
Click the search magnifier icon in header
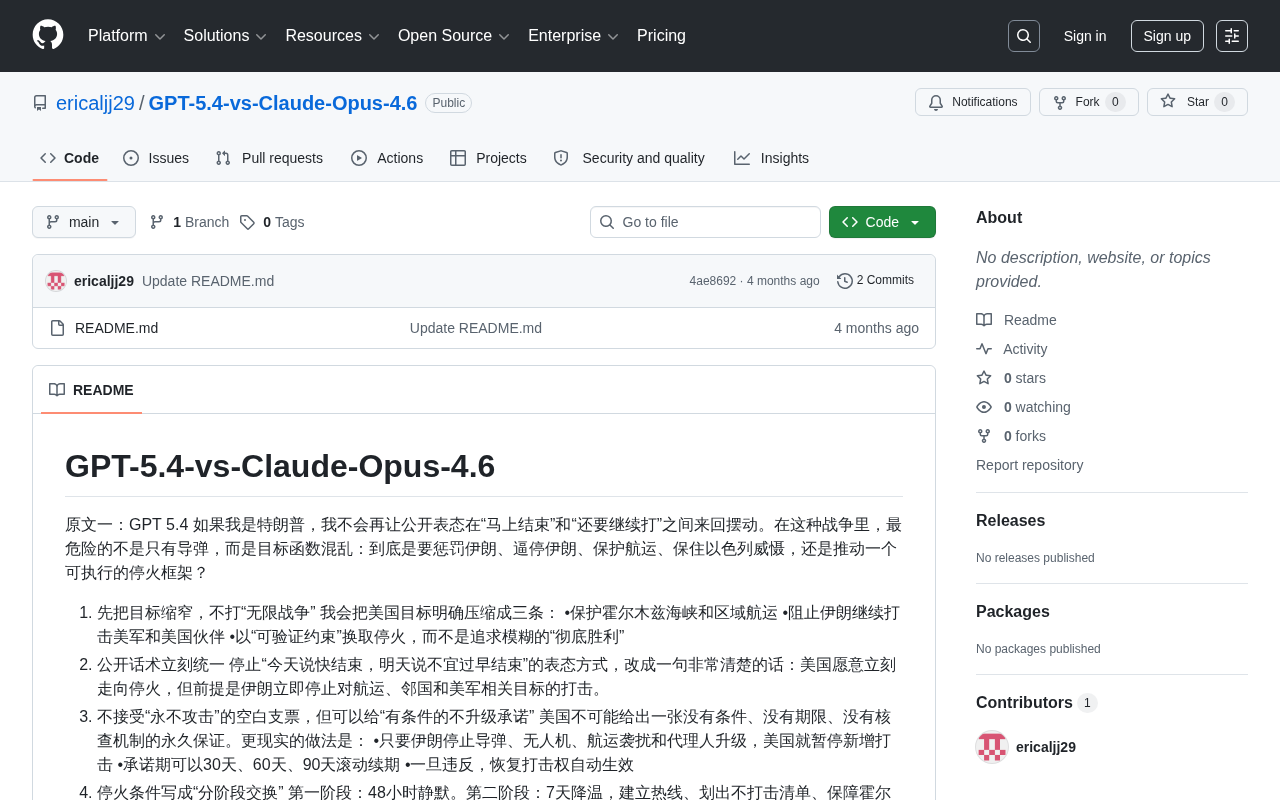(x=1024, y=36)
